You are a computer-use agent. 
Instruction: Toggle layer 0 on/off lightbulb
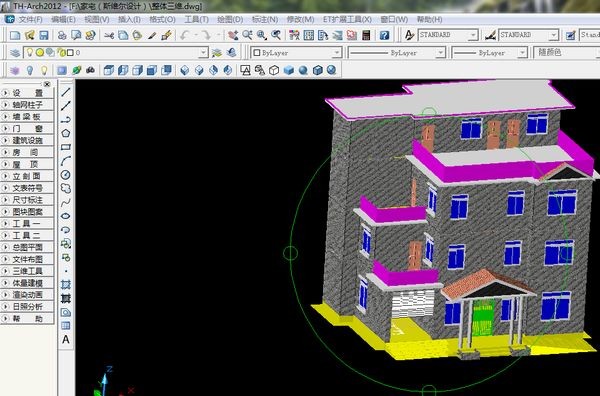click(29, 52)
